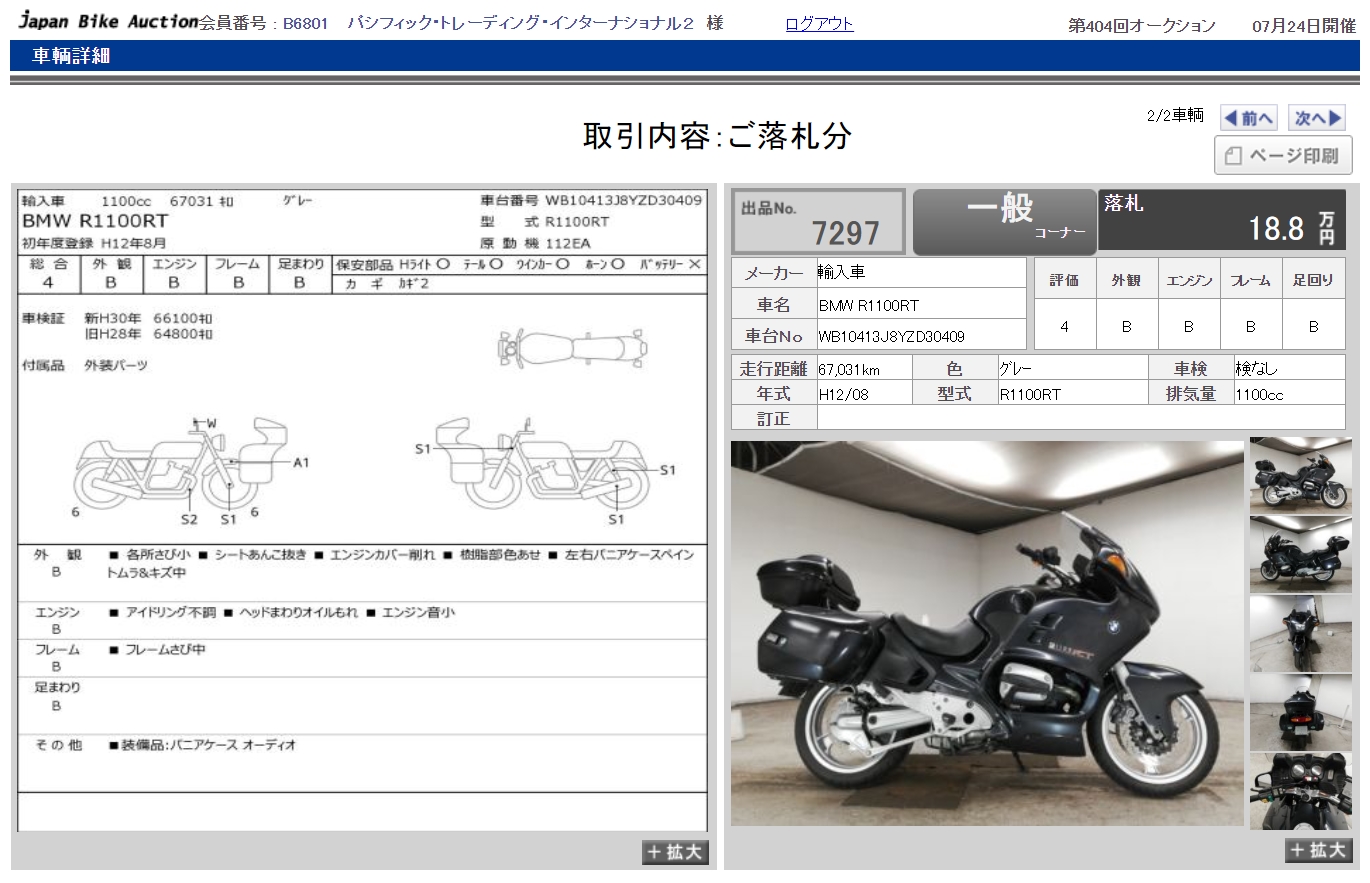Viewport: 1370px width, 883px height.
Task: Click the 車名 BMW R1100RT table cell
Action: pyautogui.click(x=921, y=305)
